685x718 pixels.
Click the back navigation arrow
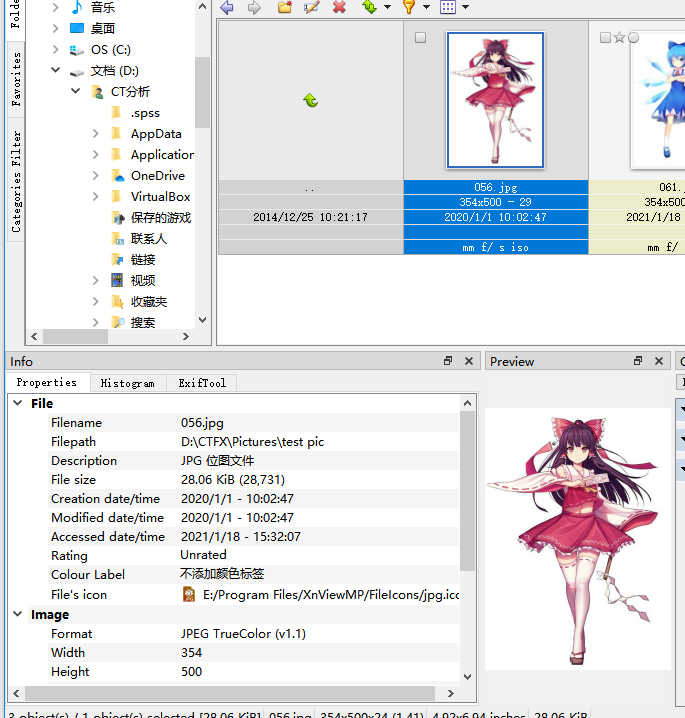[x=227, y=7]
